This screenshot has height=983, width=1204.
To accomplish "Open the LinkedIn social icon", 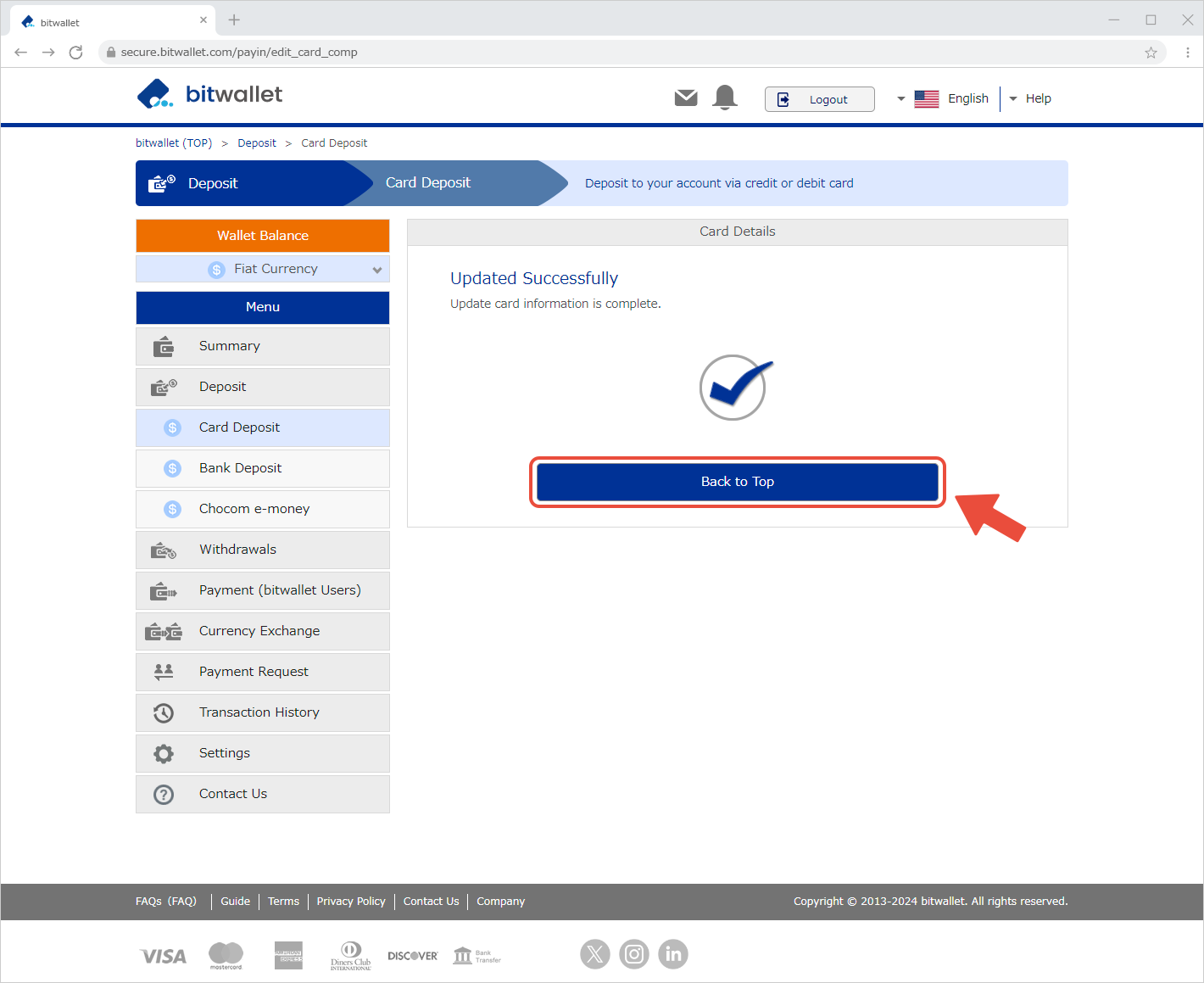I will point(673,954).
